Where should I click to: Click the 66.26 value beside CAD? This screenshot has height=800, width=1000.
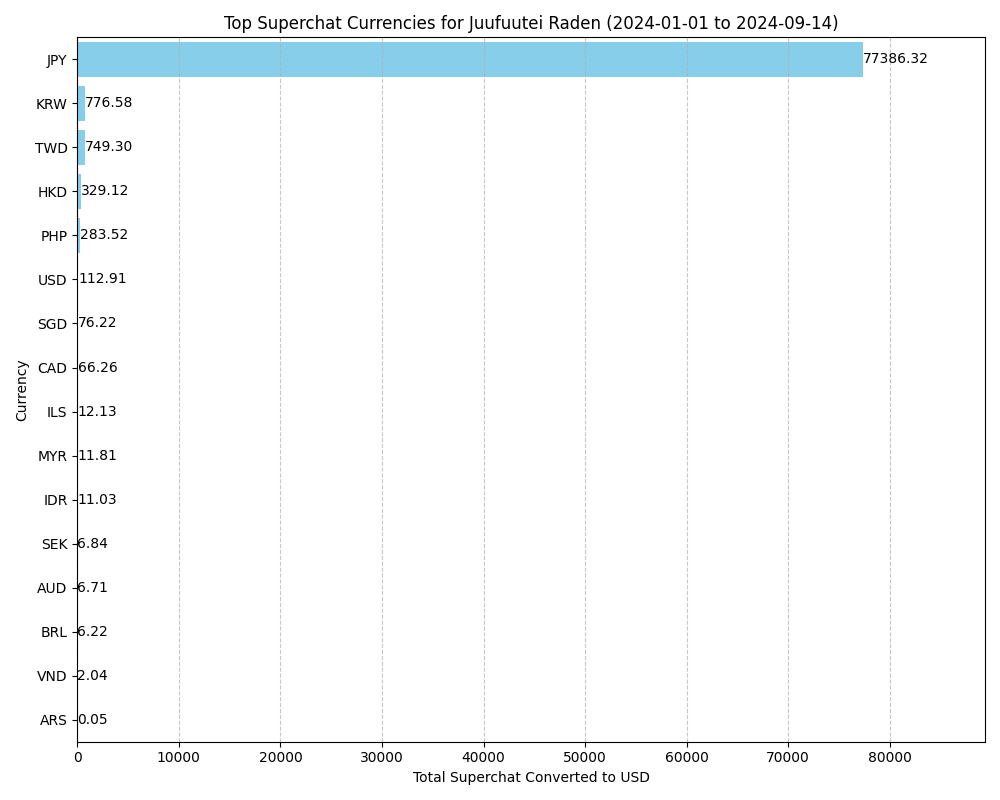pyautogui.click(x=97, y=368)
